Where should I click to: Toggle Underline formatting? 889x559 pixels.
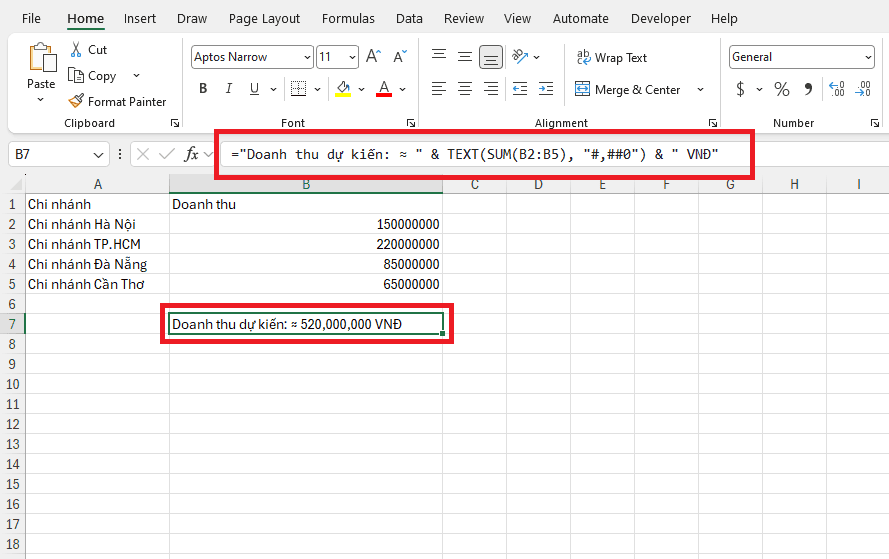point(254,89)
